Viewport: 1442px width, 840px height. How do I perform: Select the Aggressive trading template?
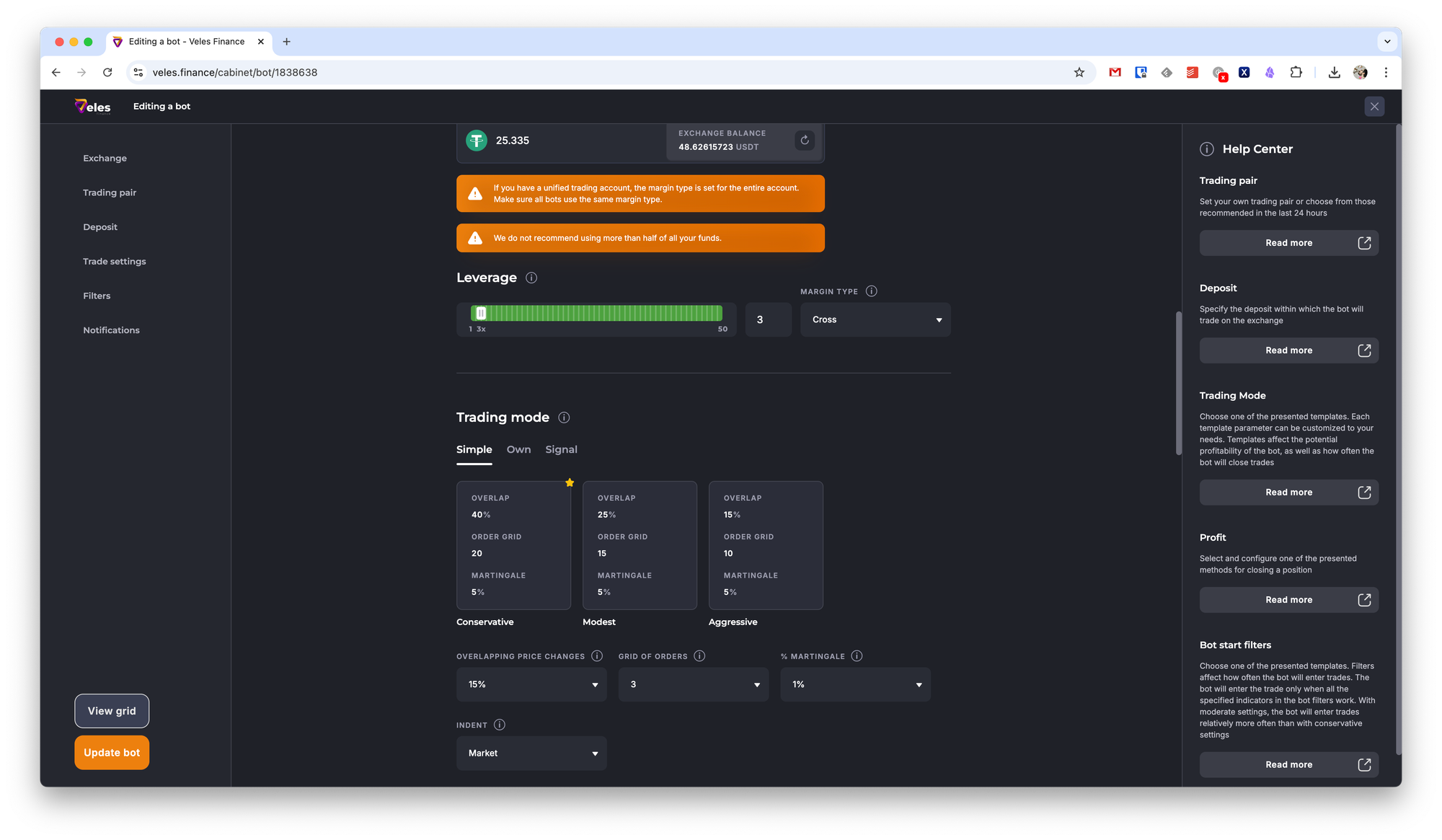click(766, 545)
